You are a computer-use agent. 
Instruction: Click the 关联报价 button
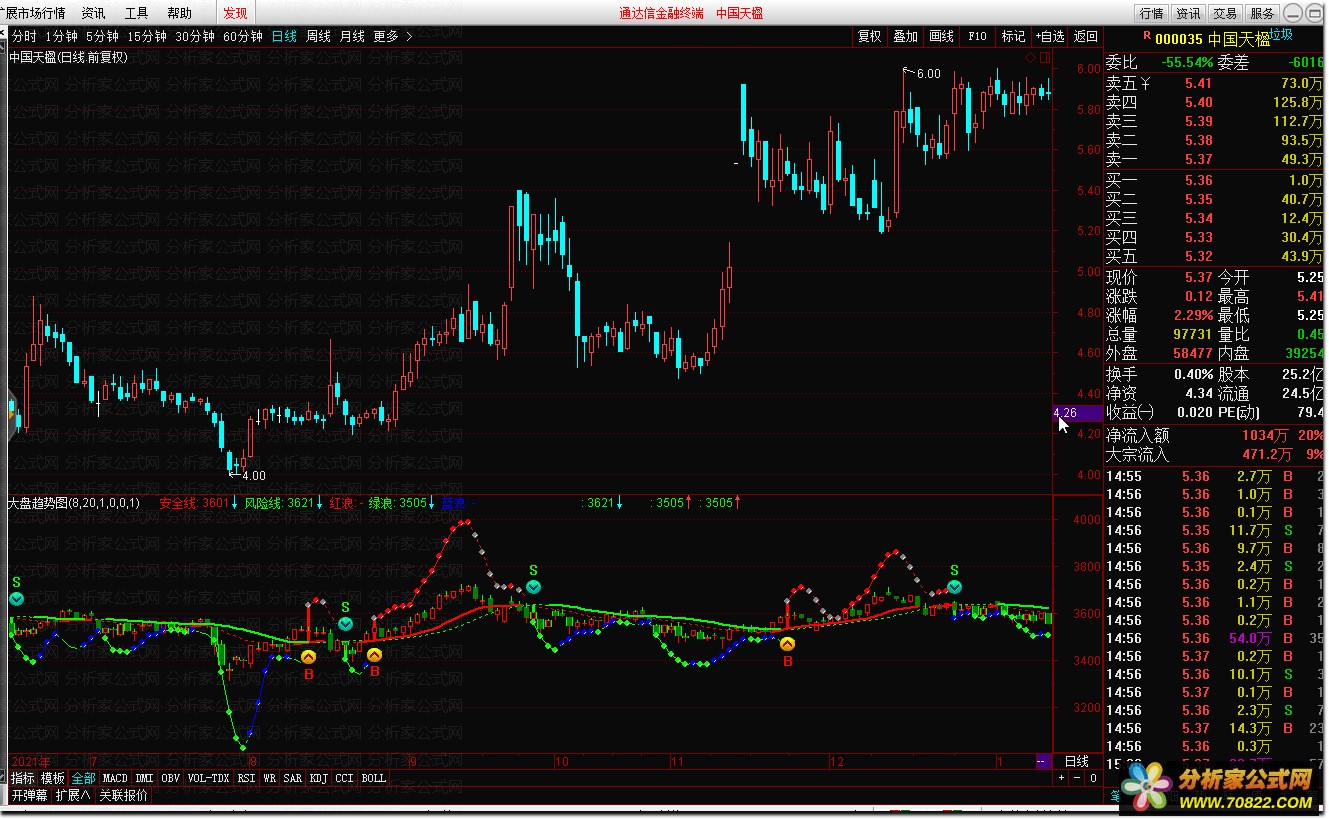click(123, 796)
